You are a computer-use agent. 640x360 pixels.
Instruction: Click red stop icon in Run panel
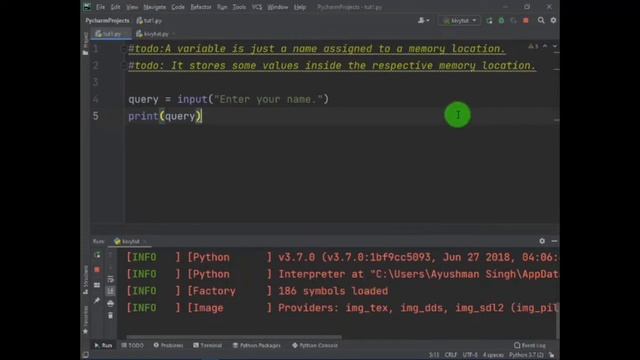[97, 270]
